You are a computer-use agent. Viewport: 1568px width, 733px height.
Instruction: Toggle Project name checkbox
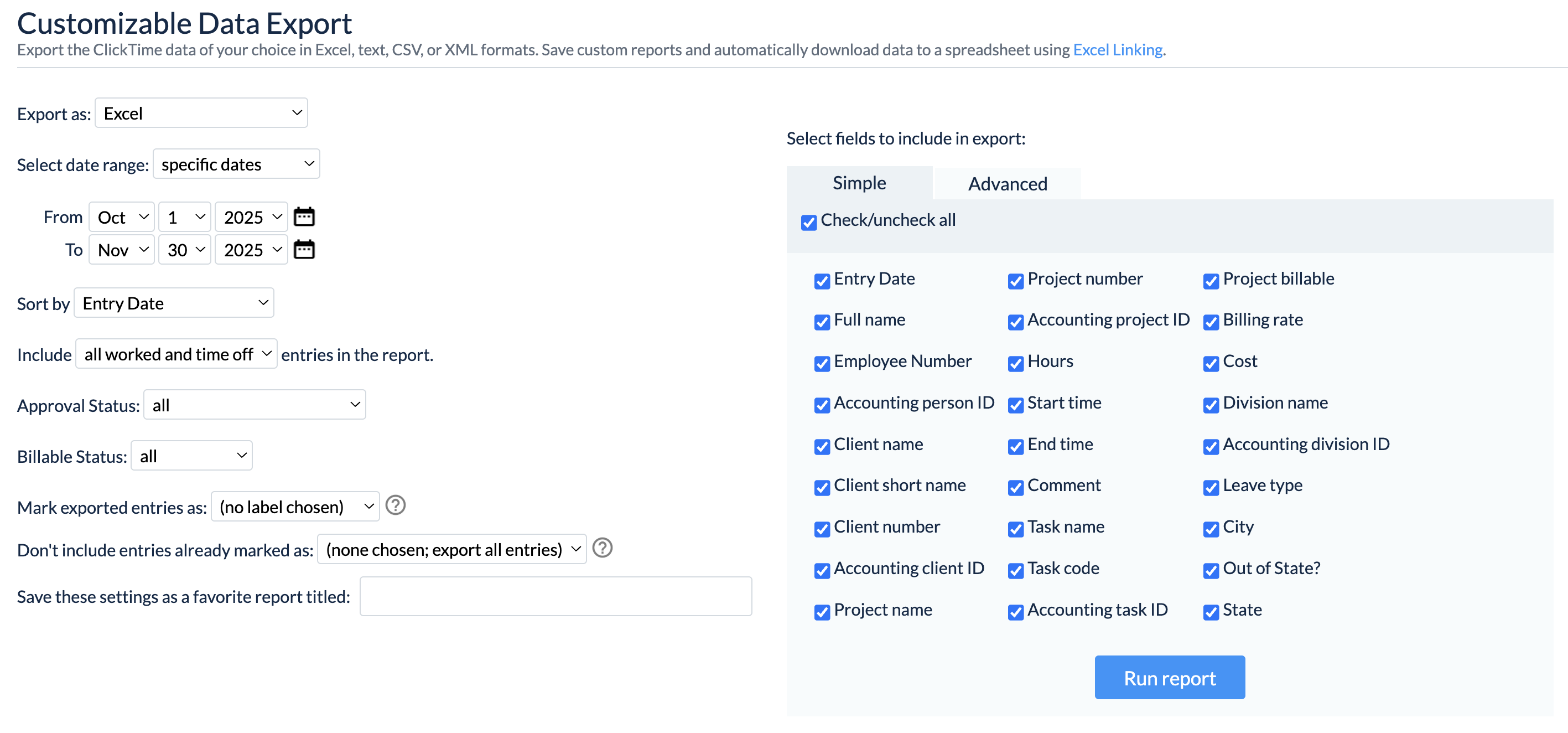822,612
